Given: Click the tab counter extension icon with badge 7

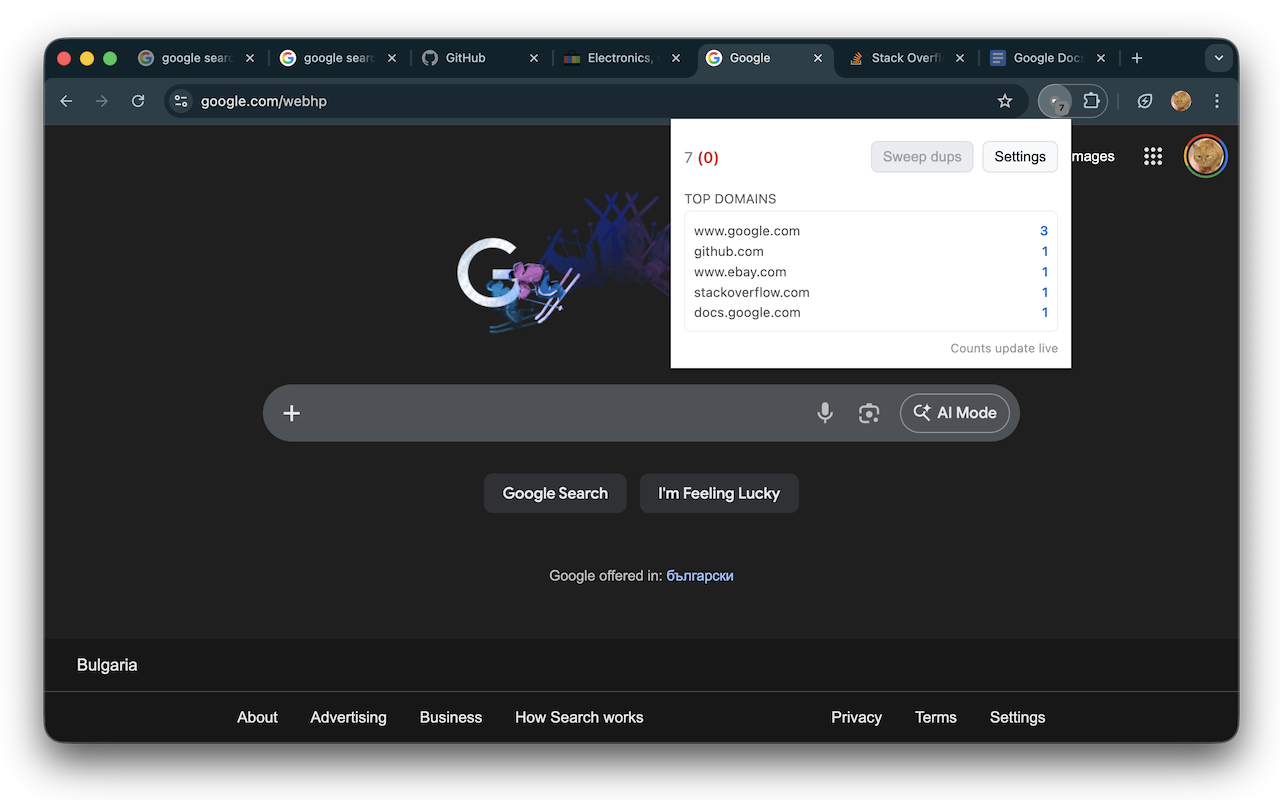Looking at the screenshot, I should (1056, 101).
